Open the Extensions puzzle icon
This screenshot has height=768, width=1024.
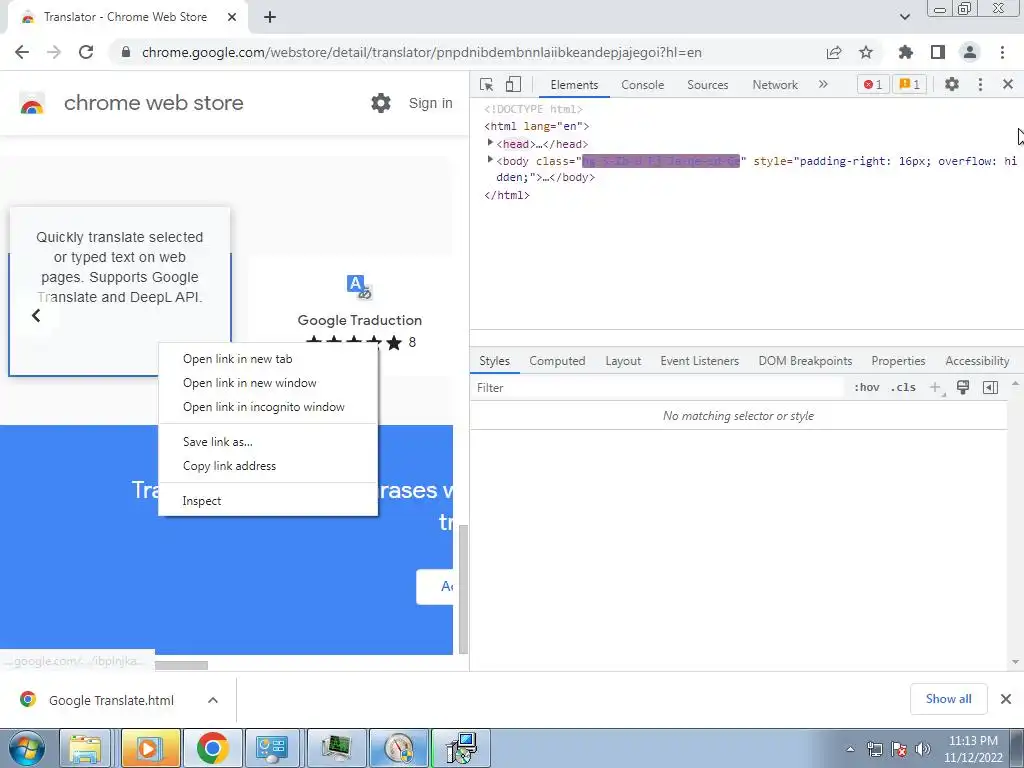pyautogui.click(x=906, y=52)
